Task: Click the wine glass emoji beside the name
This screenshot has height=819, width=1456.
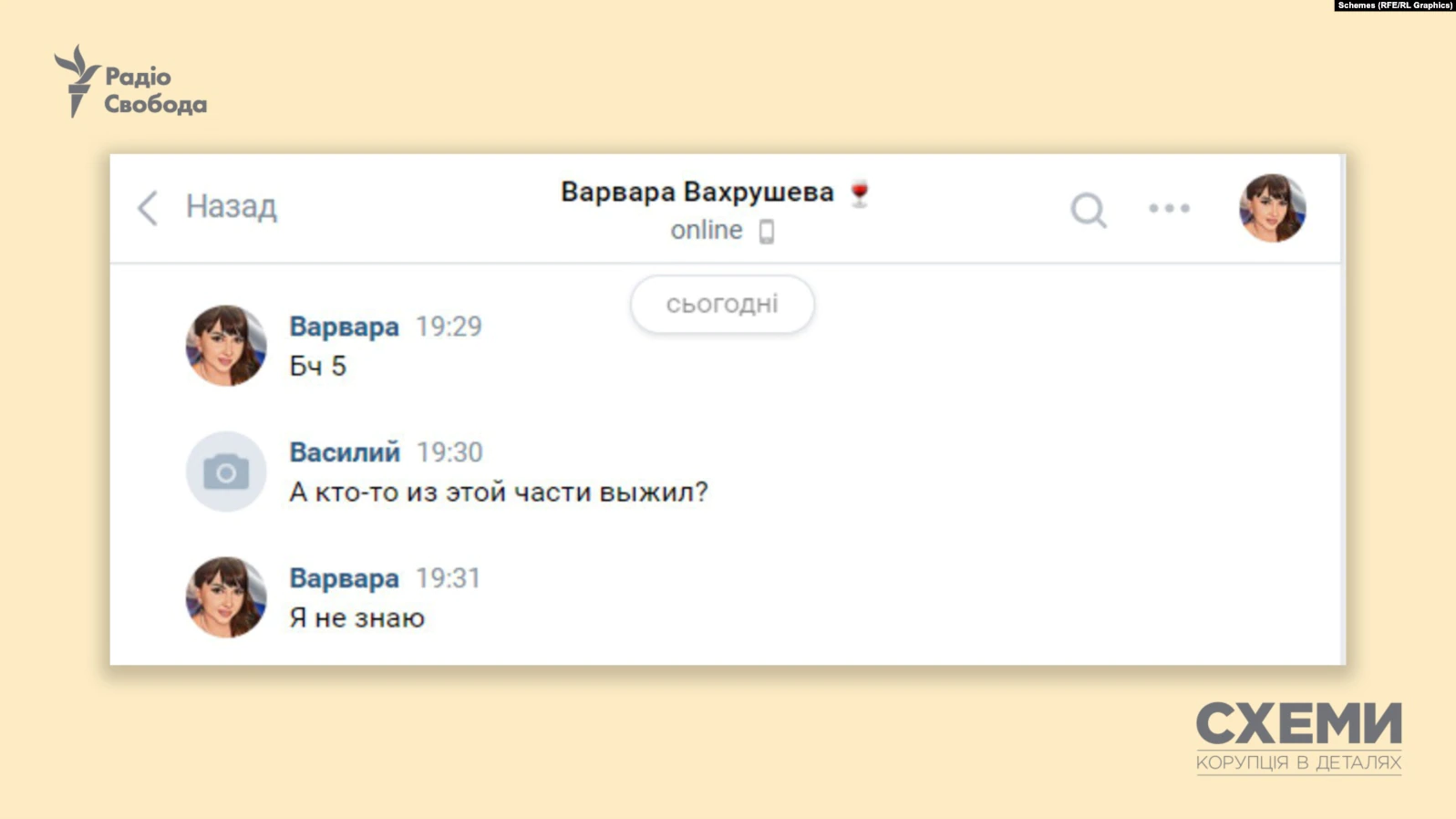Action: [859, 193]
